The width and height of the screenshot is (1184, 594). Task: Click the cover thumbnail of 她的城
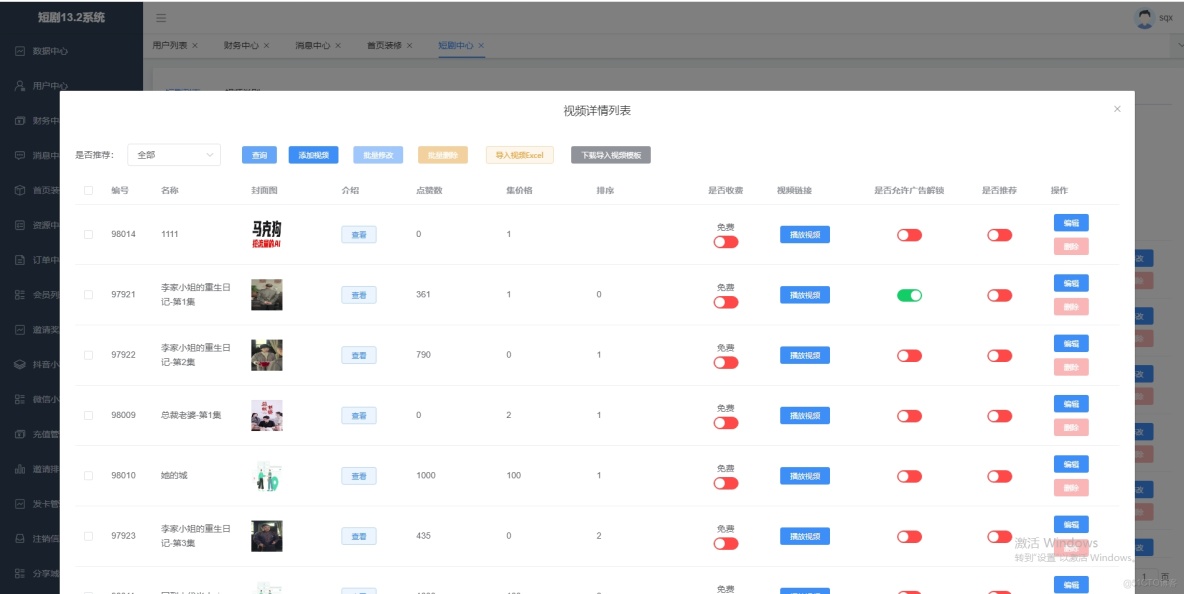[x=267, y=475]
